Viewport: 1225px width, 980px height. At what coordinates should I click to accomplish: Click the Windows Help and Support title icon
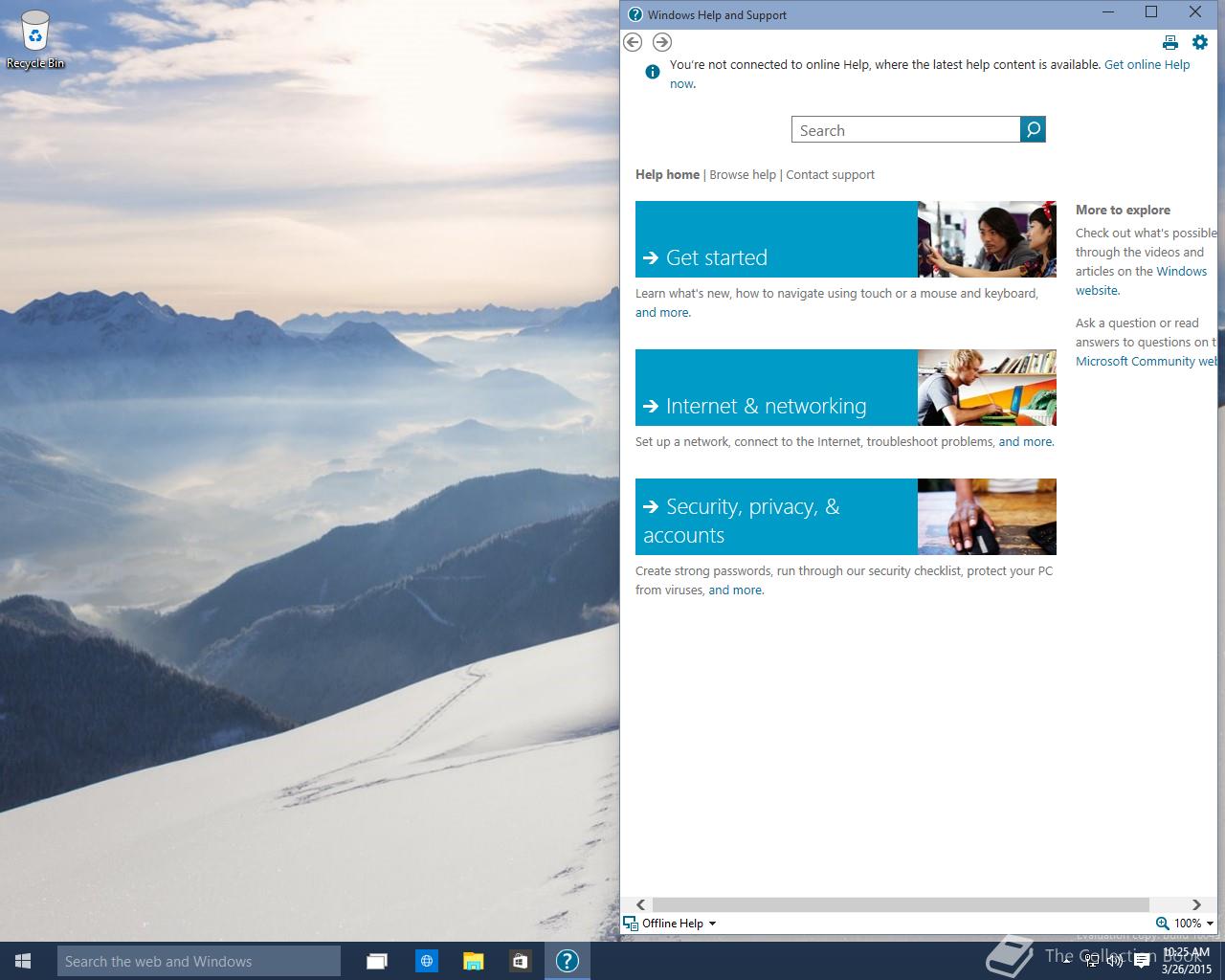point(635,14)
